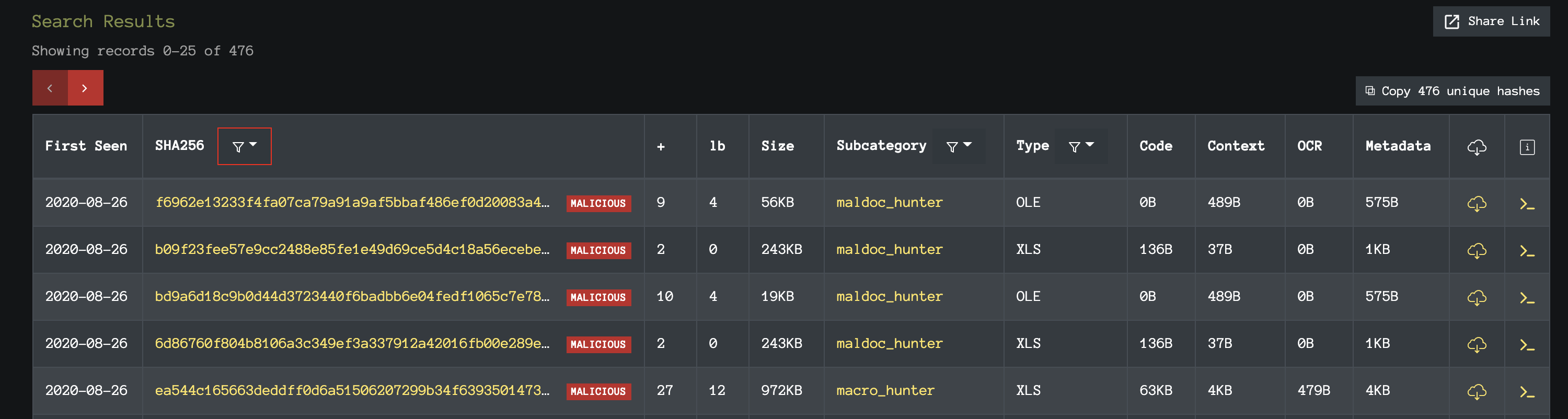Download the b09f23fee57e sample
1568x419 pixels.
(x=1477, y=251)
